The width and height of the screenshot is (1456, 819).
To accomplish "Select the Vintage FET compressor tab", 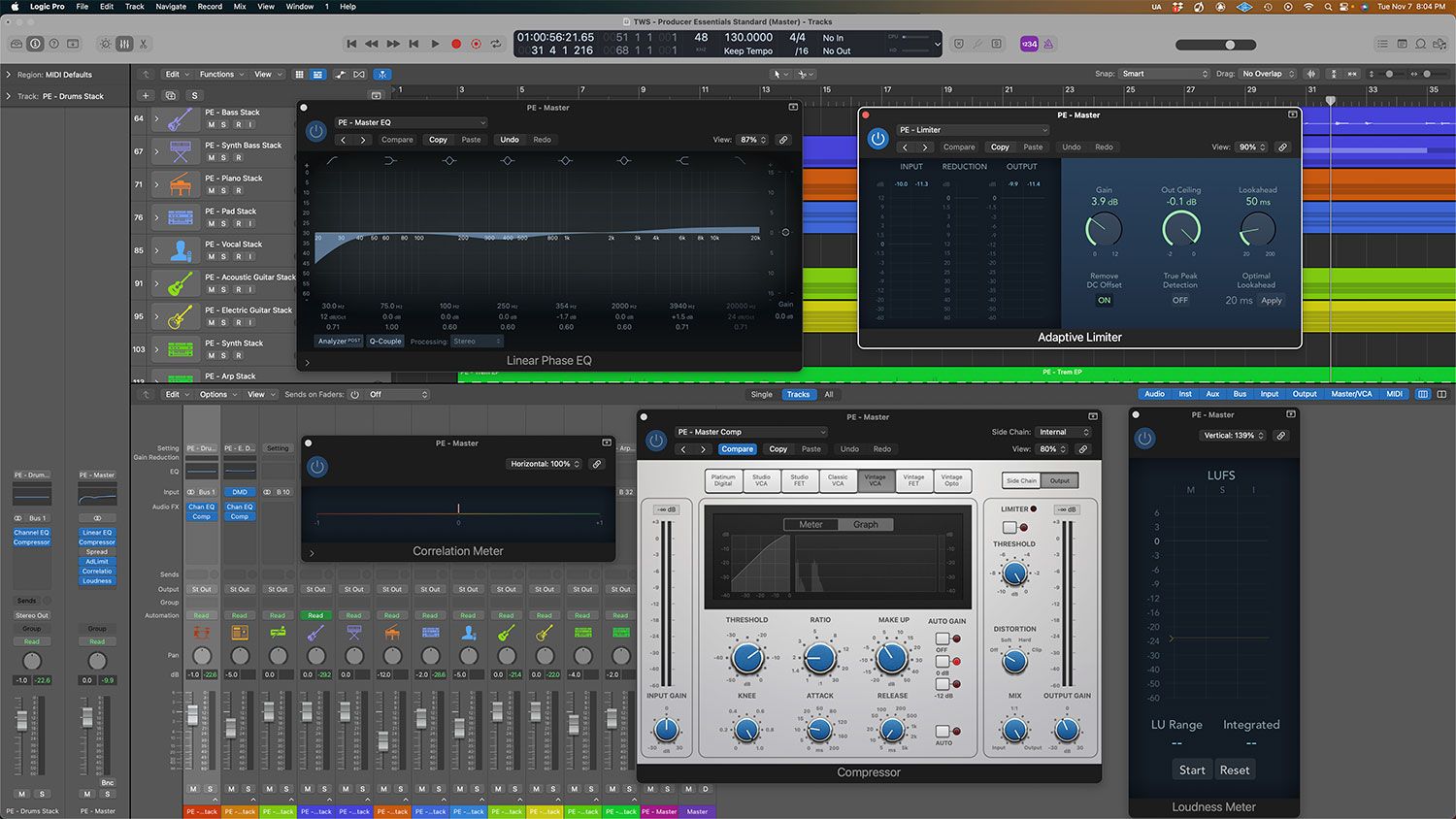I will pos(913,480).
